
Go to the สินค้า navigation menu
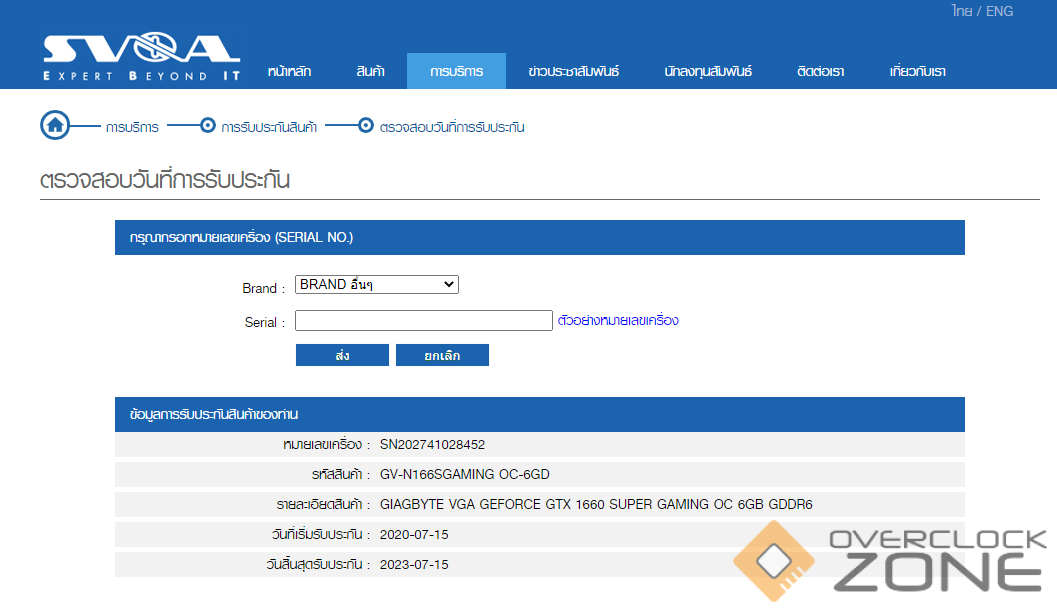point(370,71)
